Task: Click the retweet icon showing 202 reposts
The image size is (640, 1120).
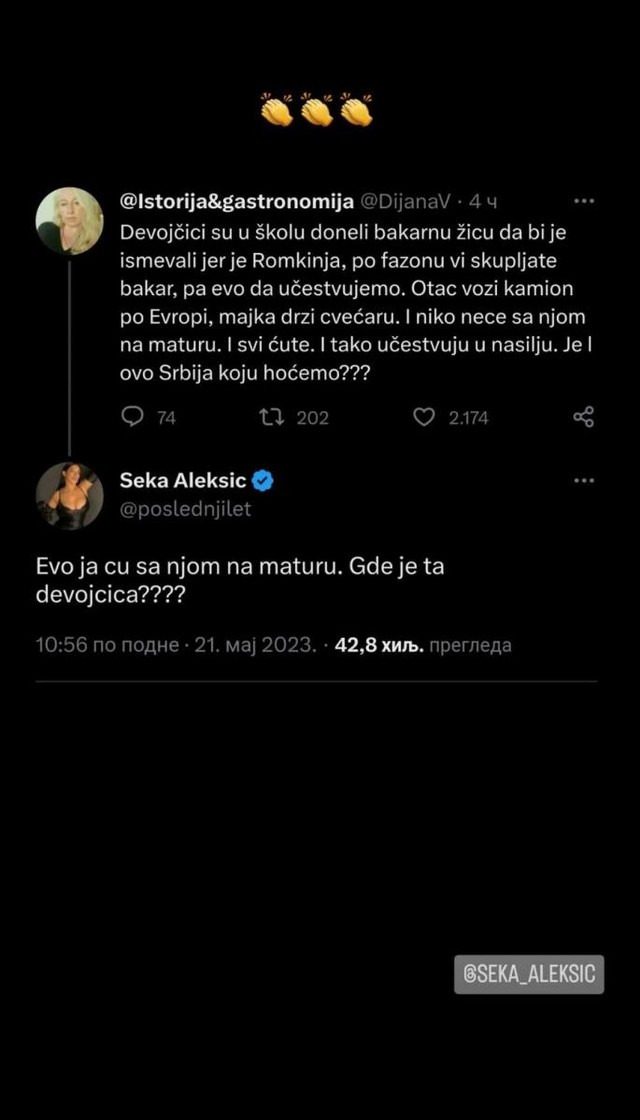Action: (x=272, y=417)
